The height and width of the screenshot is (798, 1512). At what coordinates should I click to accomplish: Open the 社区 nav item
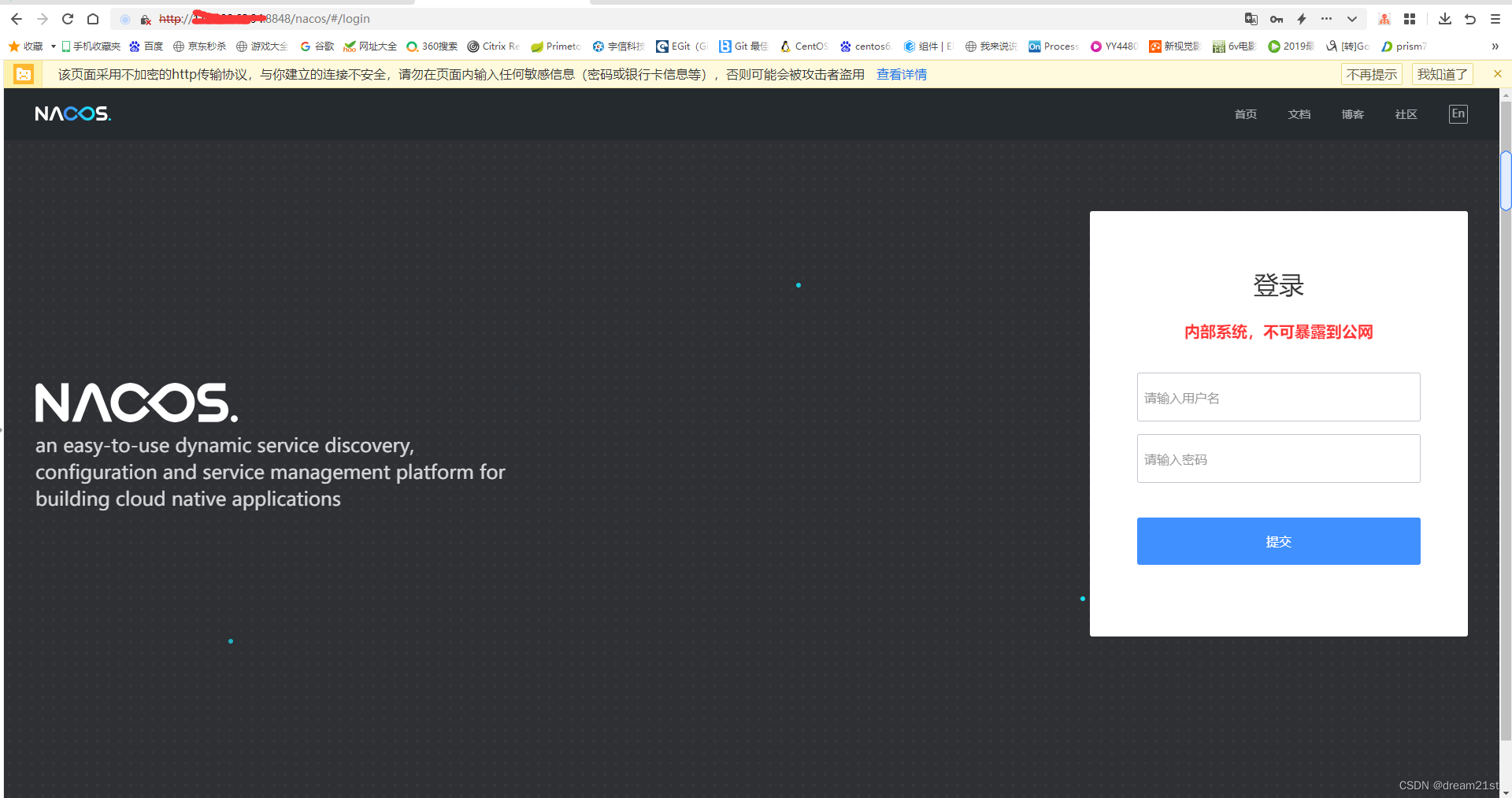coord(1406,114)
